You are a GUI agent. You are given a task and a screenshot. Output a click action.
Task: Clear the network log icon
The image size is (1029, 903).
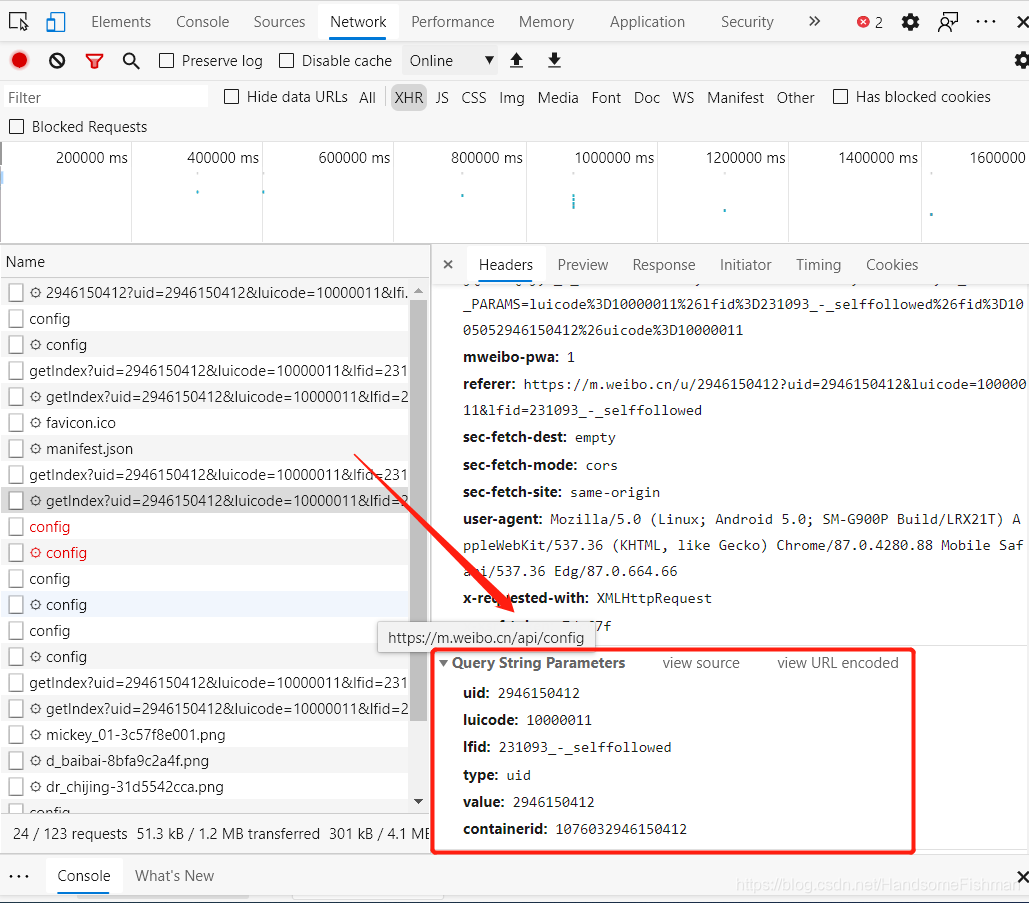pyautogui.click(x=57, y=61)
